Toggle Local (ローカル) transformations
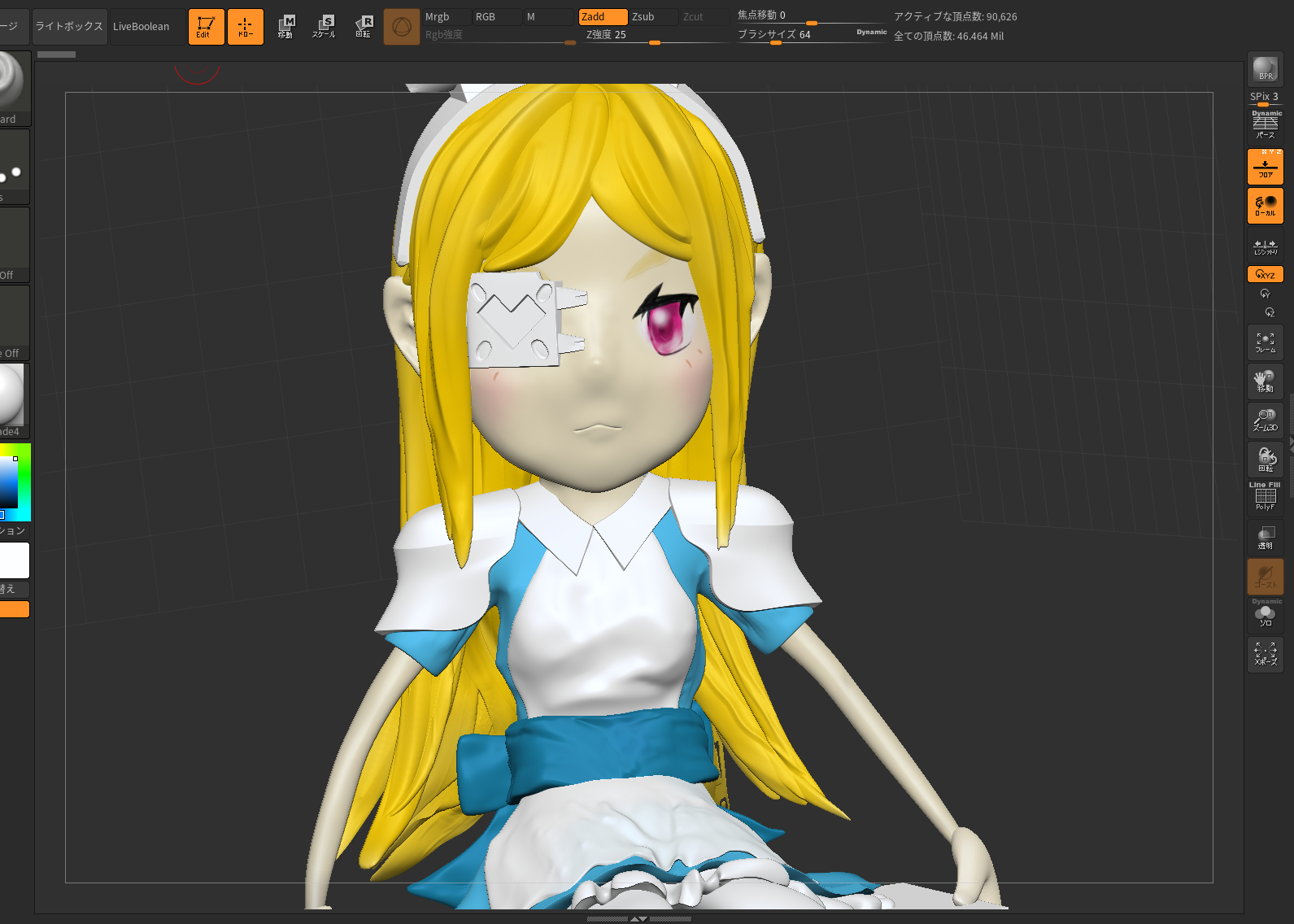The width and height of the screenshot is (1294, 924). pyautogui.click(x=1266, y=206)
